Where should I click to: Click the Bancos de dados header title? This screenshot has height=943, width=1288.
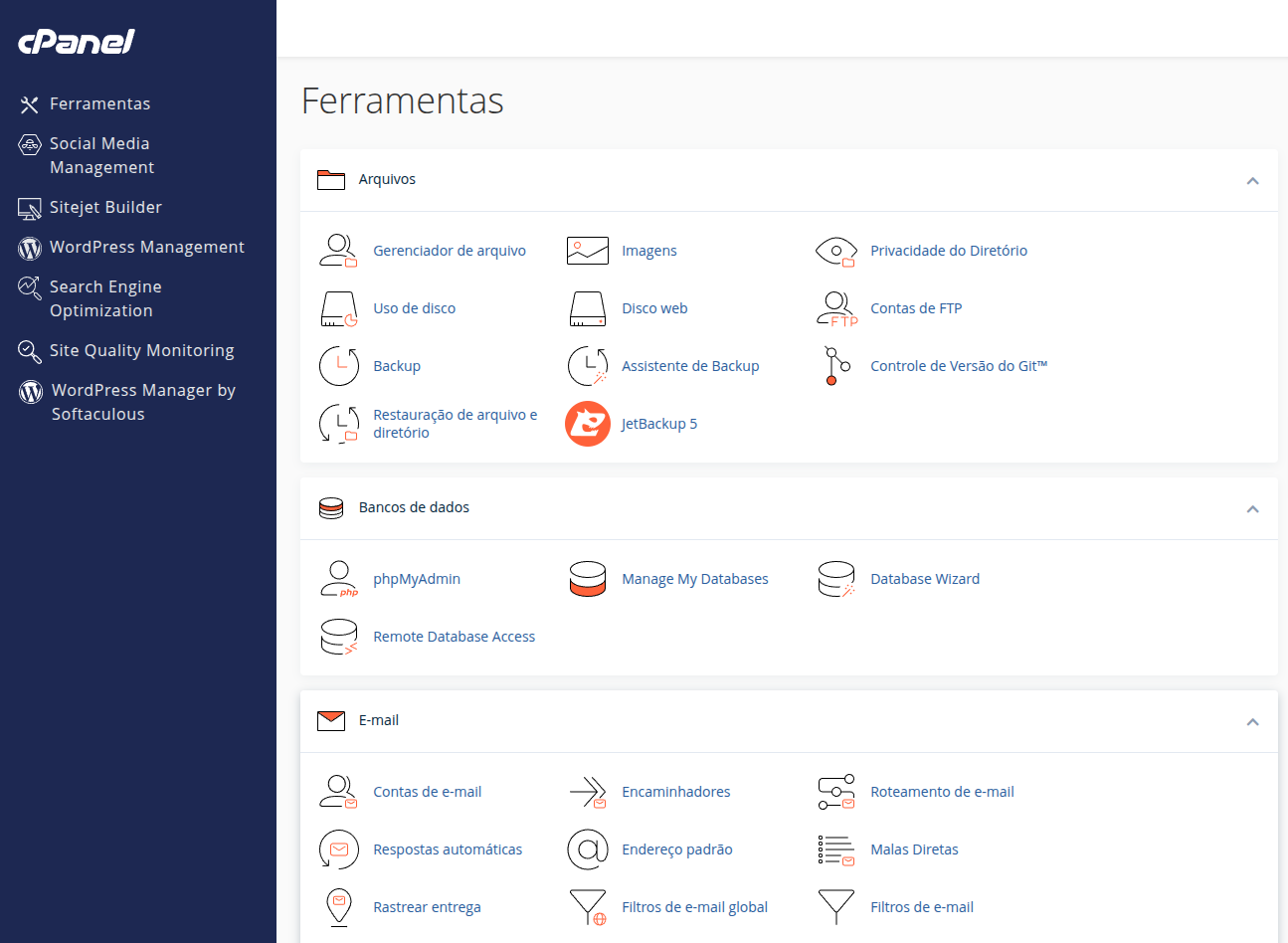[x=414, y=507]
